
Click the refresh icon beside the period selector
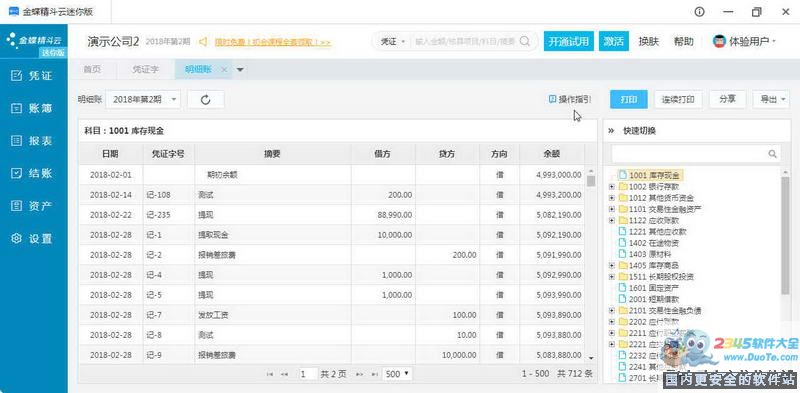pyautogui.click(x=206, y=100)
